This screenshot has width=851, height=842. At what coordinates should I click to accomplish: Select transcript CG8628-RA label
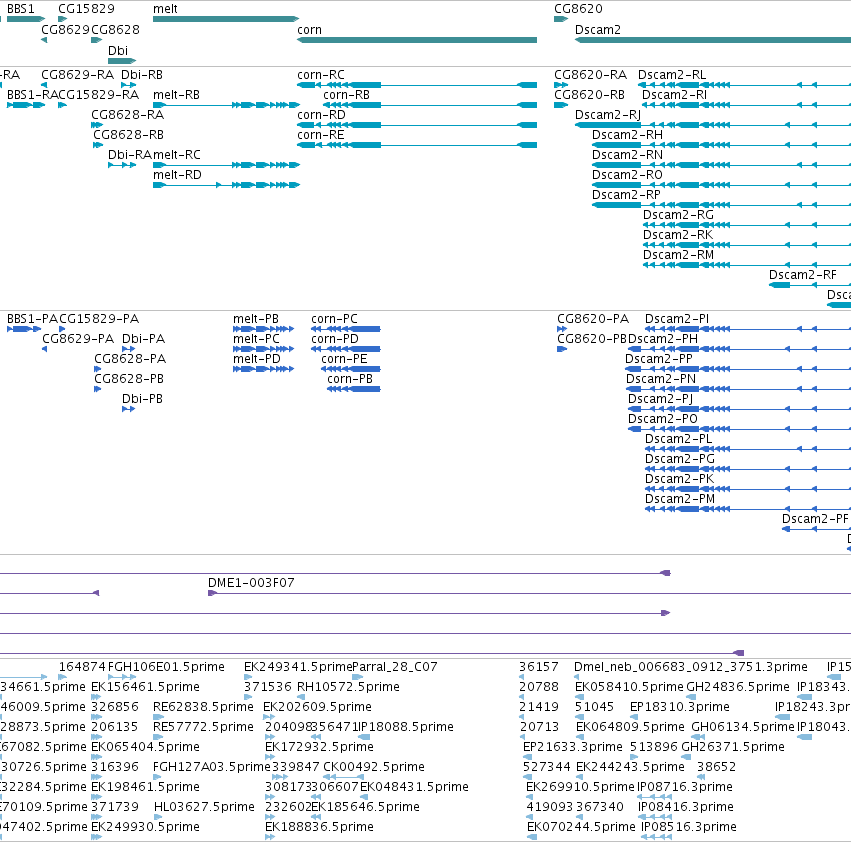pos(128,115)
